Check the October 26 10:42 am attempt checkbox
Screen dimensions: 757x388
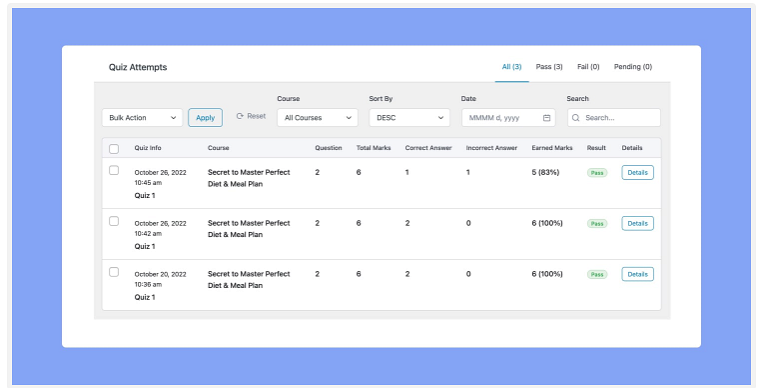[114, 221]
